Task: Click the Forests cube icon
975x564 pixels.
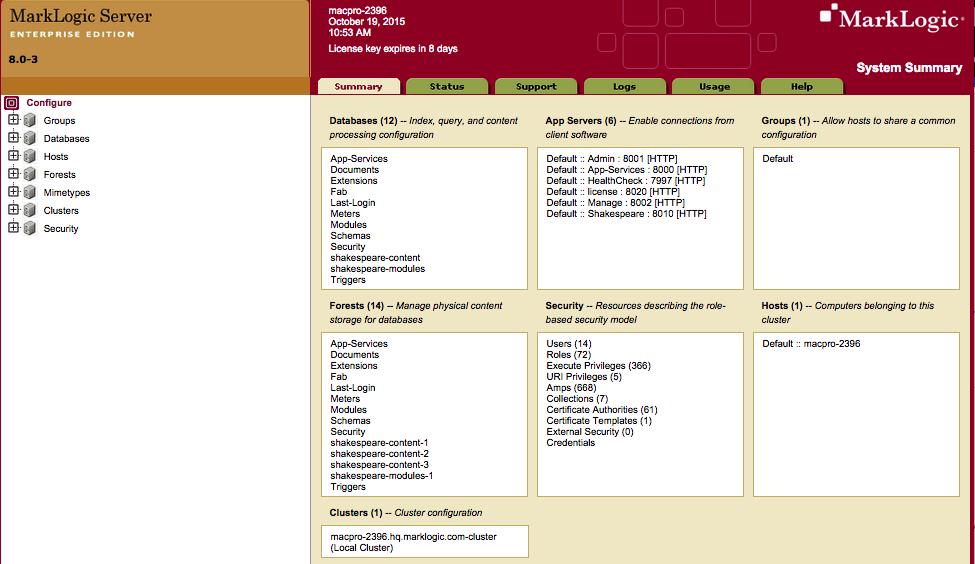Action: 29,175
